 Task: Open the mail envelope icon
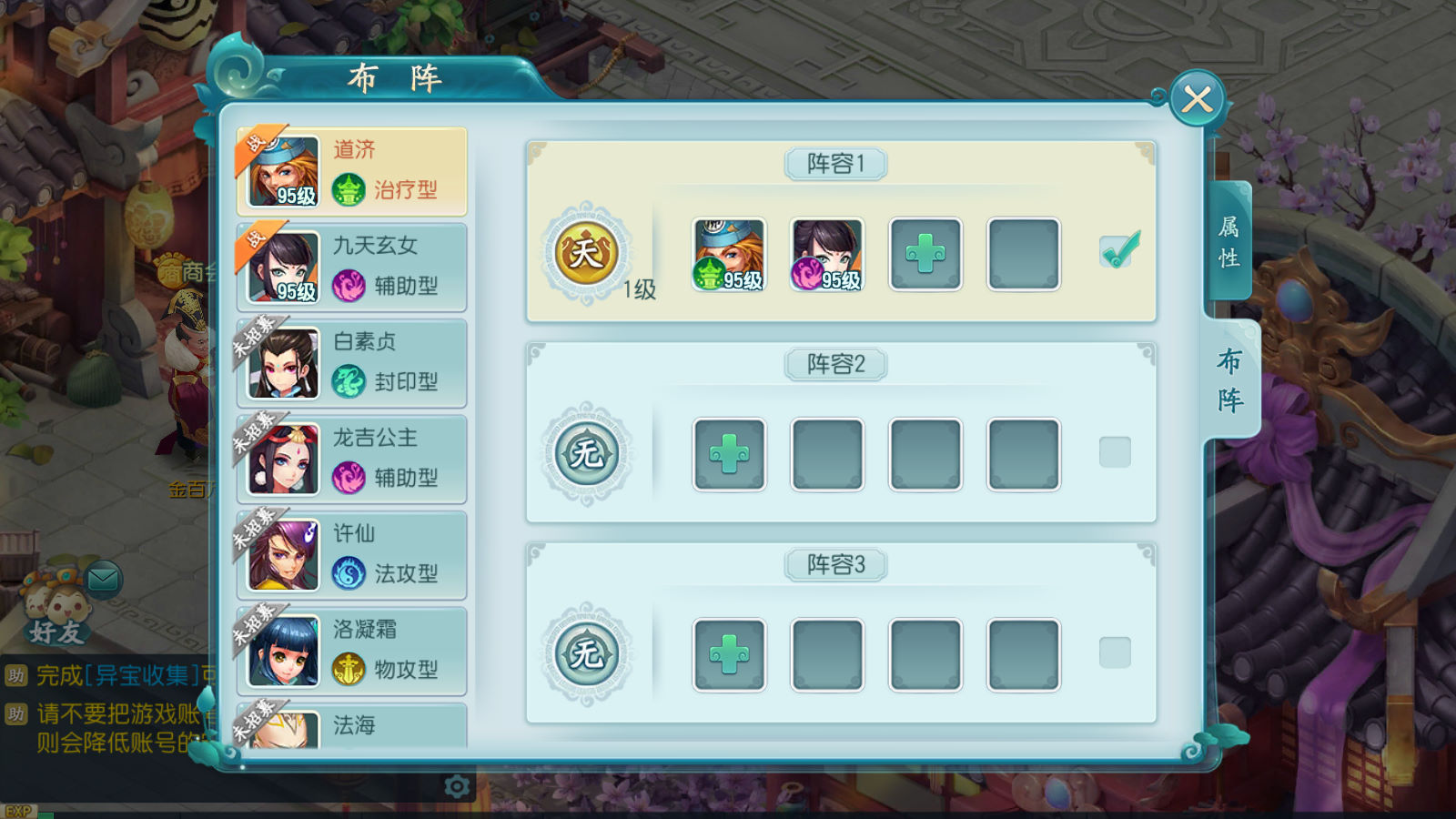tap(104, 579)
